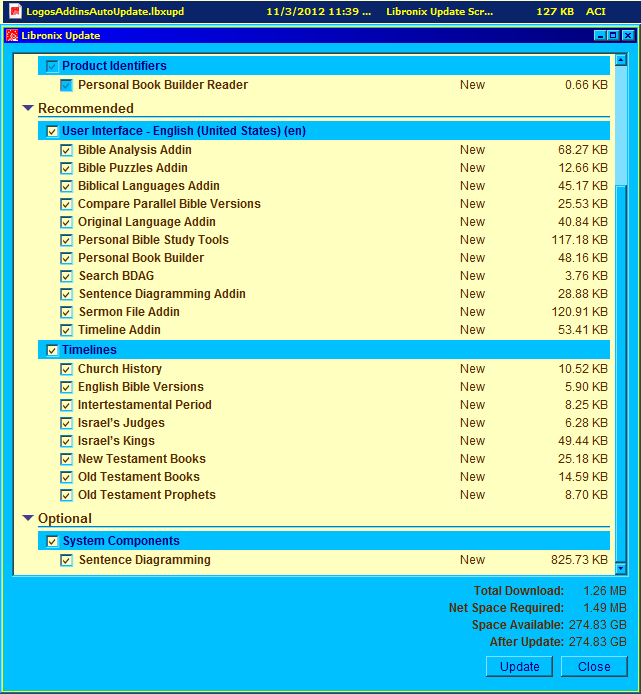Click the 117.18 KB size value

579,240
